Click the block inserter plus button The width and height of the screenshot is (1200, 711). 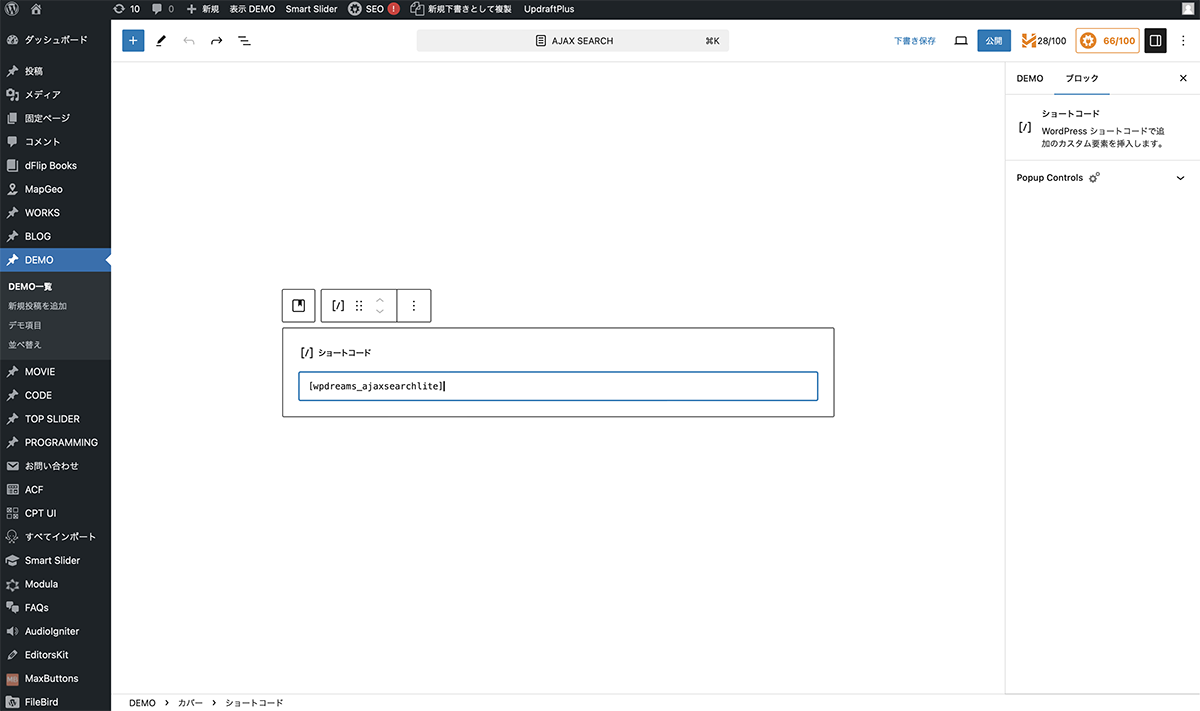tap(133, 41)
